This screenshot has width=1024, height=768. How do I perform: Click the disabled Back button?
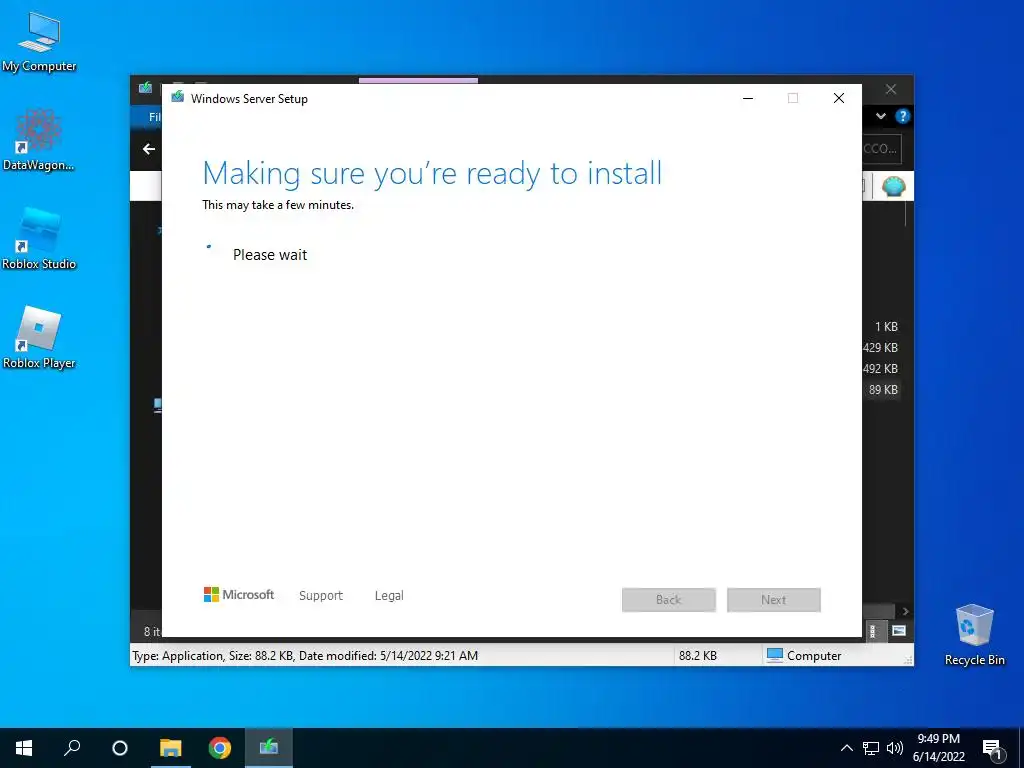(669, 600)
